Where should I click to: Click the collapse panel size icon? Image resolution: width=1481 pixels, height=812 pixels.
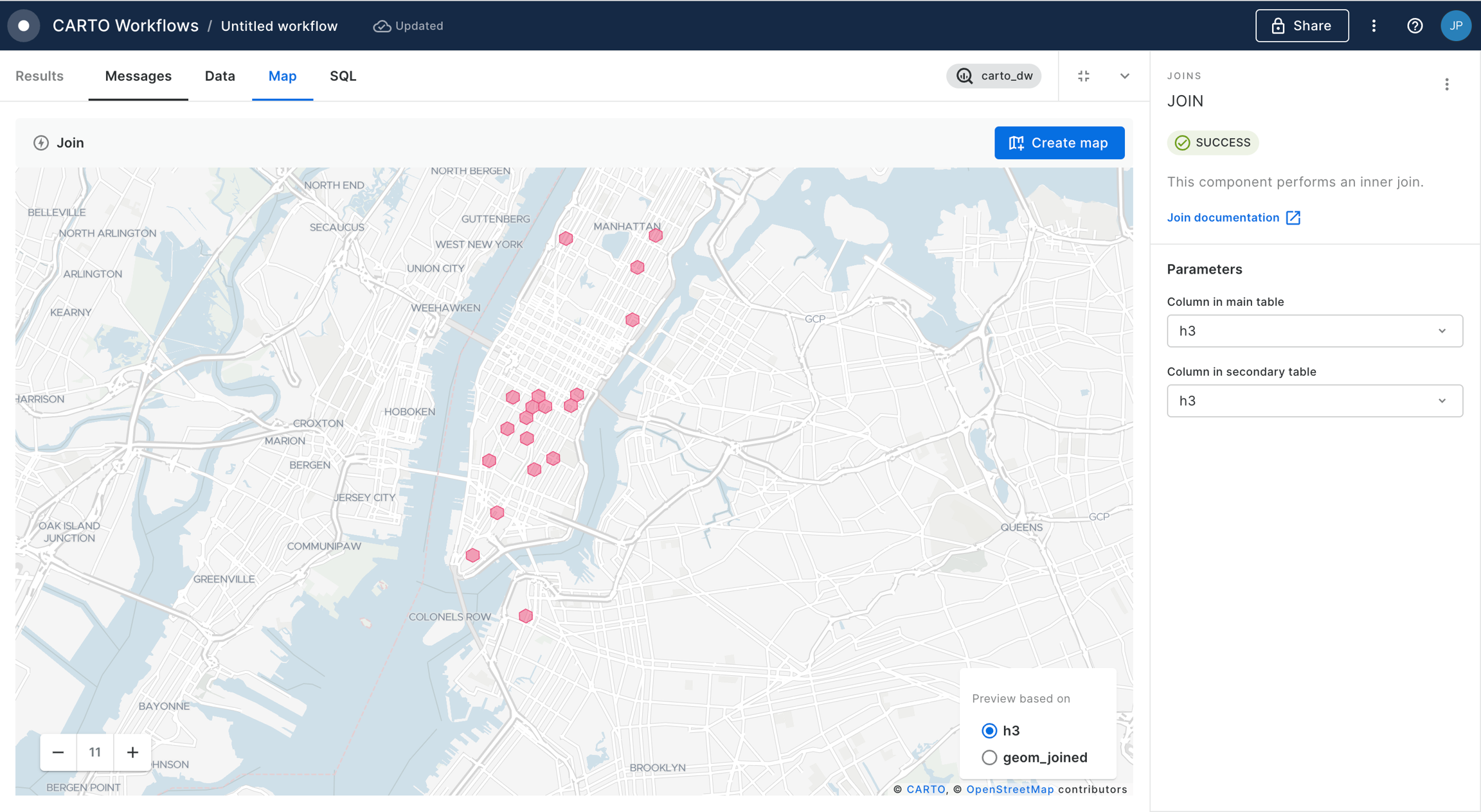tap(1084, 76)
